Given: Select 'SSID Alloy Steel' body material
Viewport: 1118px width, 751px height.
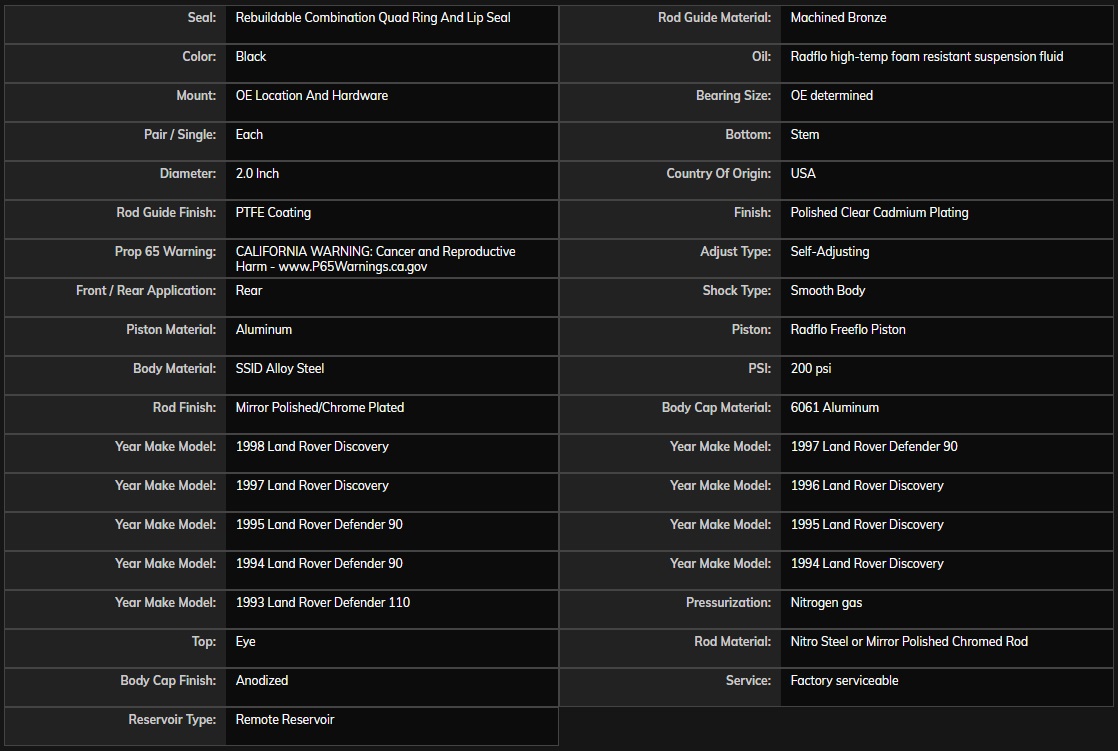Looking at the screenshot, I should 280,369.
